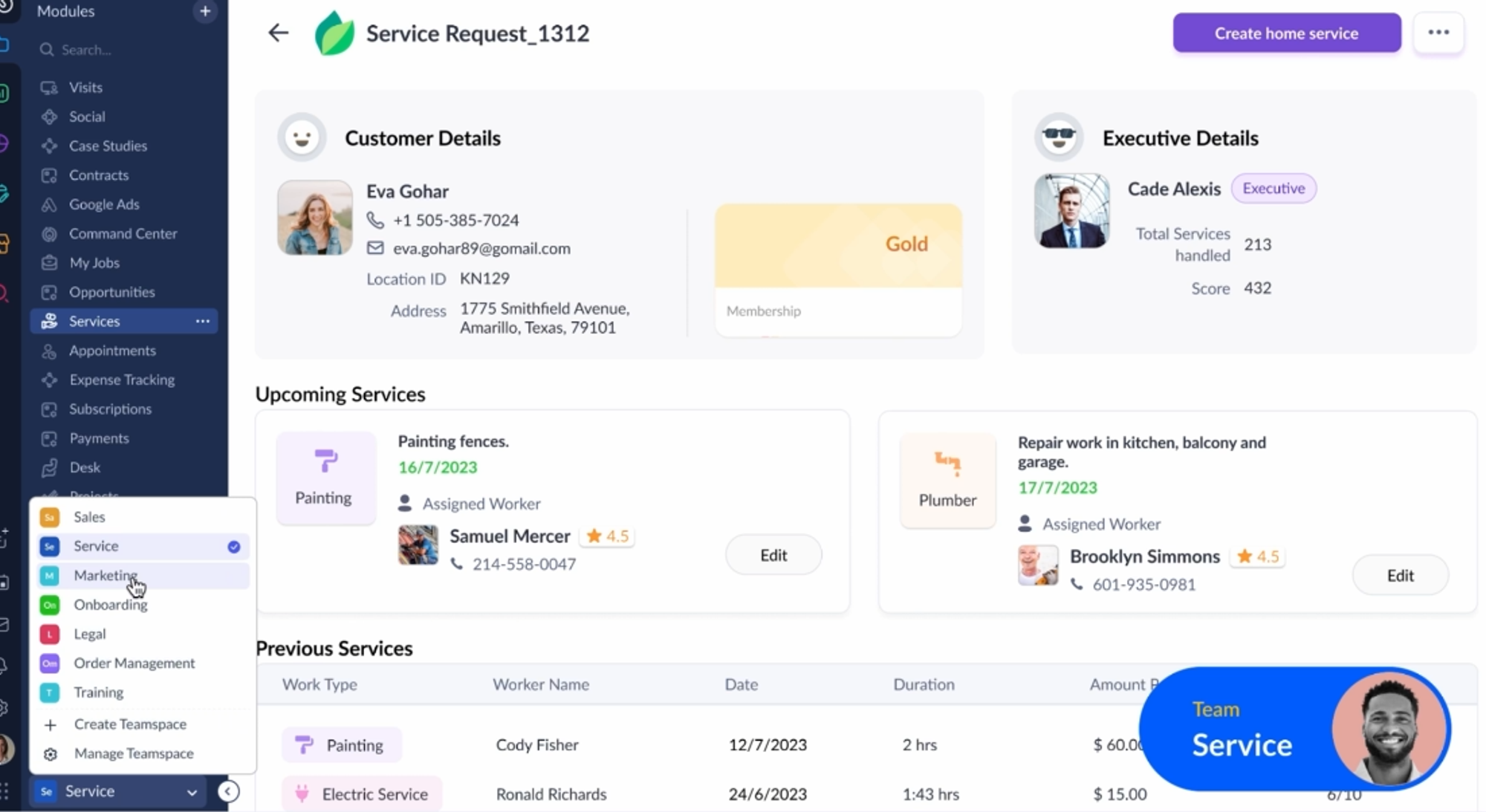Click Electric Service tag
1486x812 pixels.
pos(362,794)
